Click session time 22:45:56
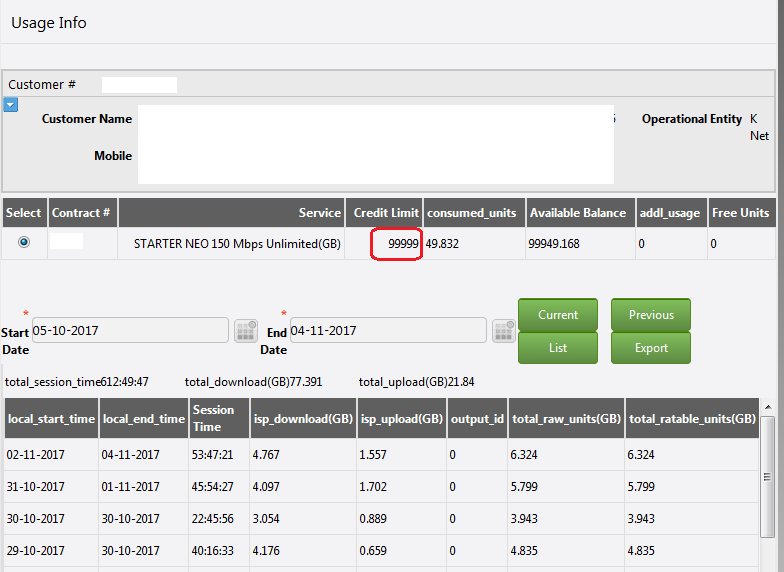This screenshot has width=784, height=572. [212, 519]
